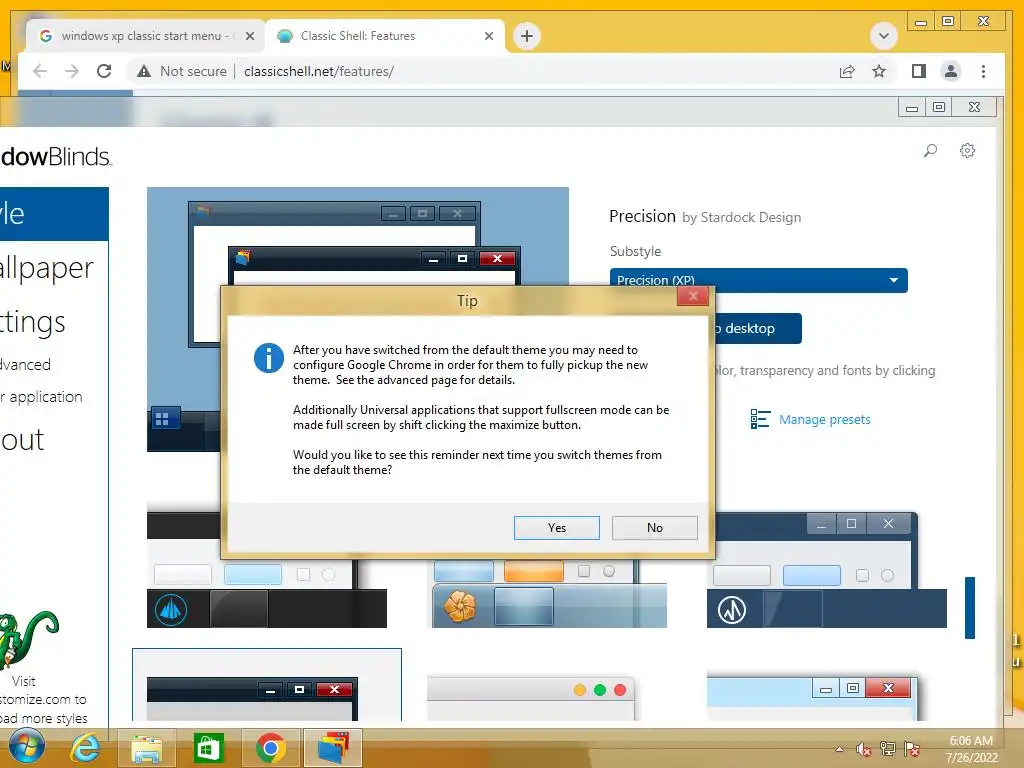Switch to Chrome on the taskbar
The width and height of the screenshot is (1024, 768).
(x=270, y=748)
